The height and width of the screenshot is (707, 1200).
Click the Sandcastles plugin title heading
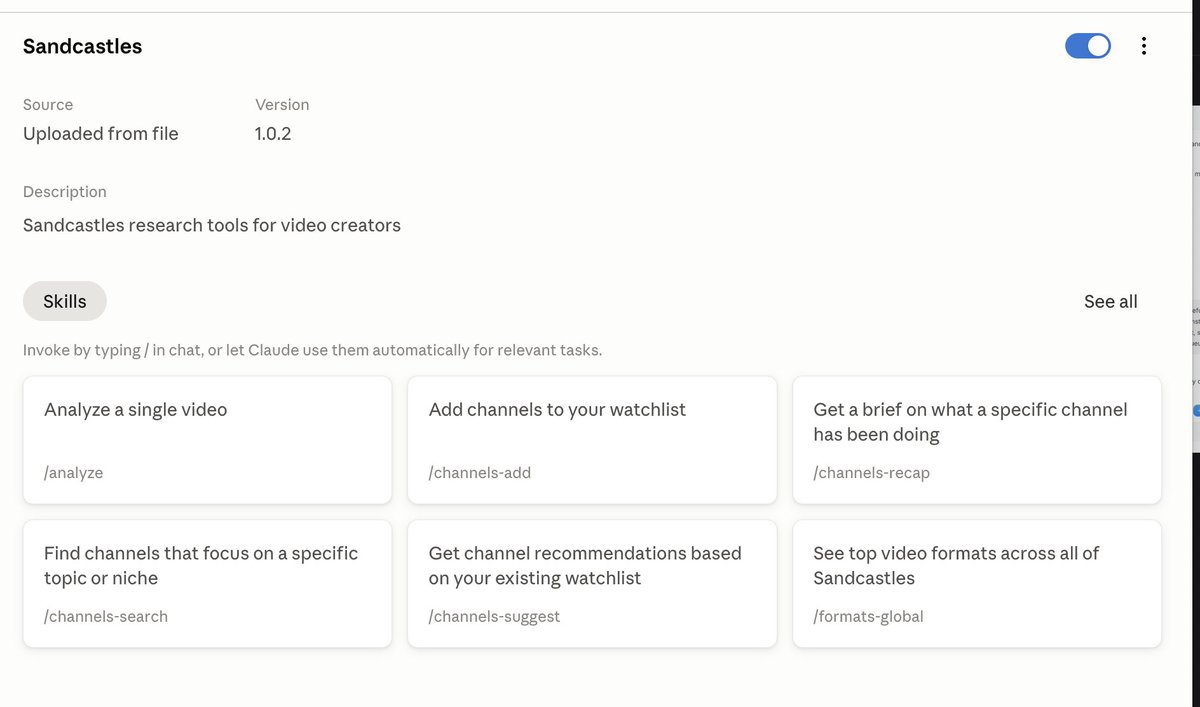pos(83,46)
